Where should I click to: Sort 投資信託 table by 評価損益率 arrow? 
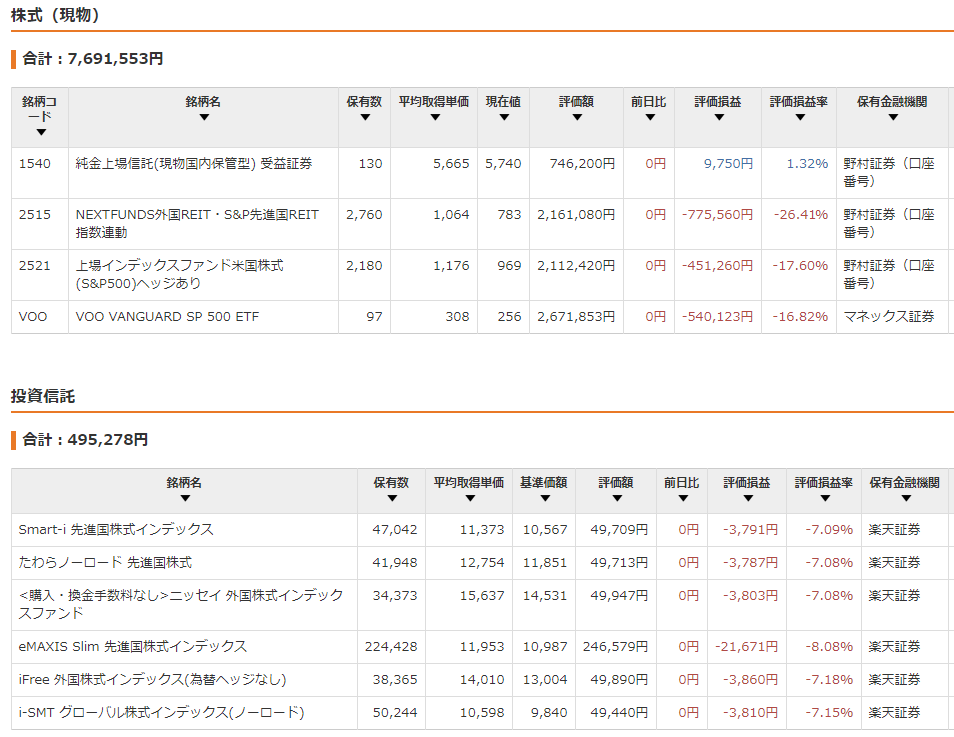click(824, 498)
